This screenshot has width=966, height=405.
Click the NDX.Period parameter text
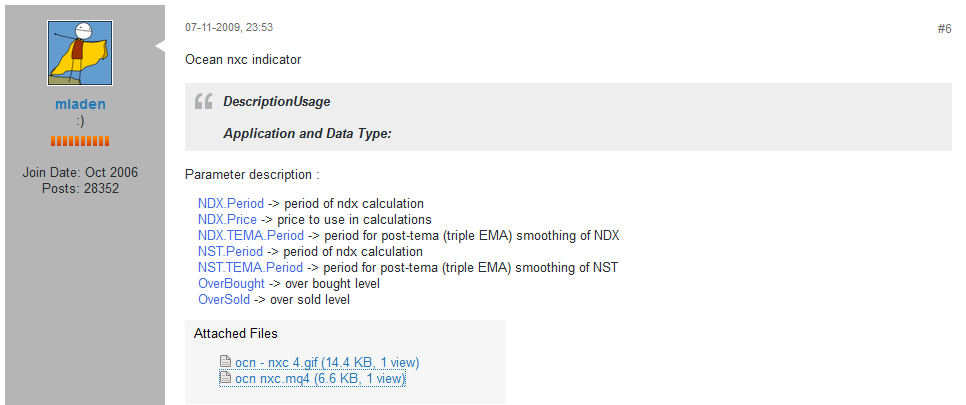point(231,203)
